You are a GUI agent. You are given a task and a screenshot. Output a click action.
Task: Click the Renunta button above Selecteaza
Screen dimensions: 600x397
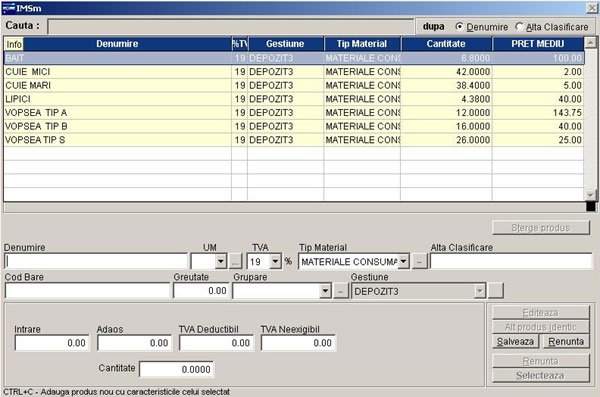[541, 361]
